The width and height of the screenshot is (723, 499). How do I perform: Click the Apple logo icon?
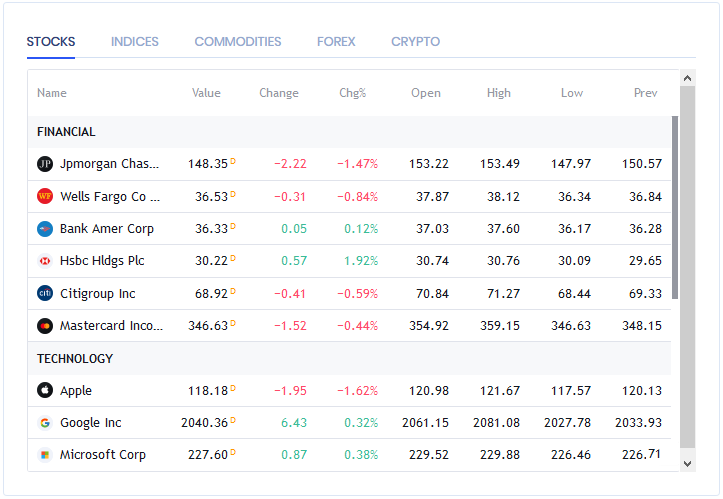pyautogui.click(x=45, y=391)
